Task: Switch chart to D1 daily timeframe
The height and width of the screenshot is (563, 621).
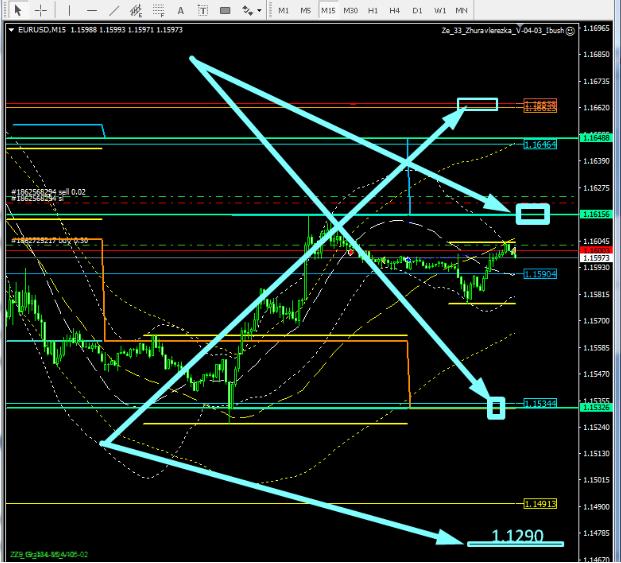Action: click(x=417, y=10)
